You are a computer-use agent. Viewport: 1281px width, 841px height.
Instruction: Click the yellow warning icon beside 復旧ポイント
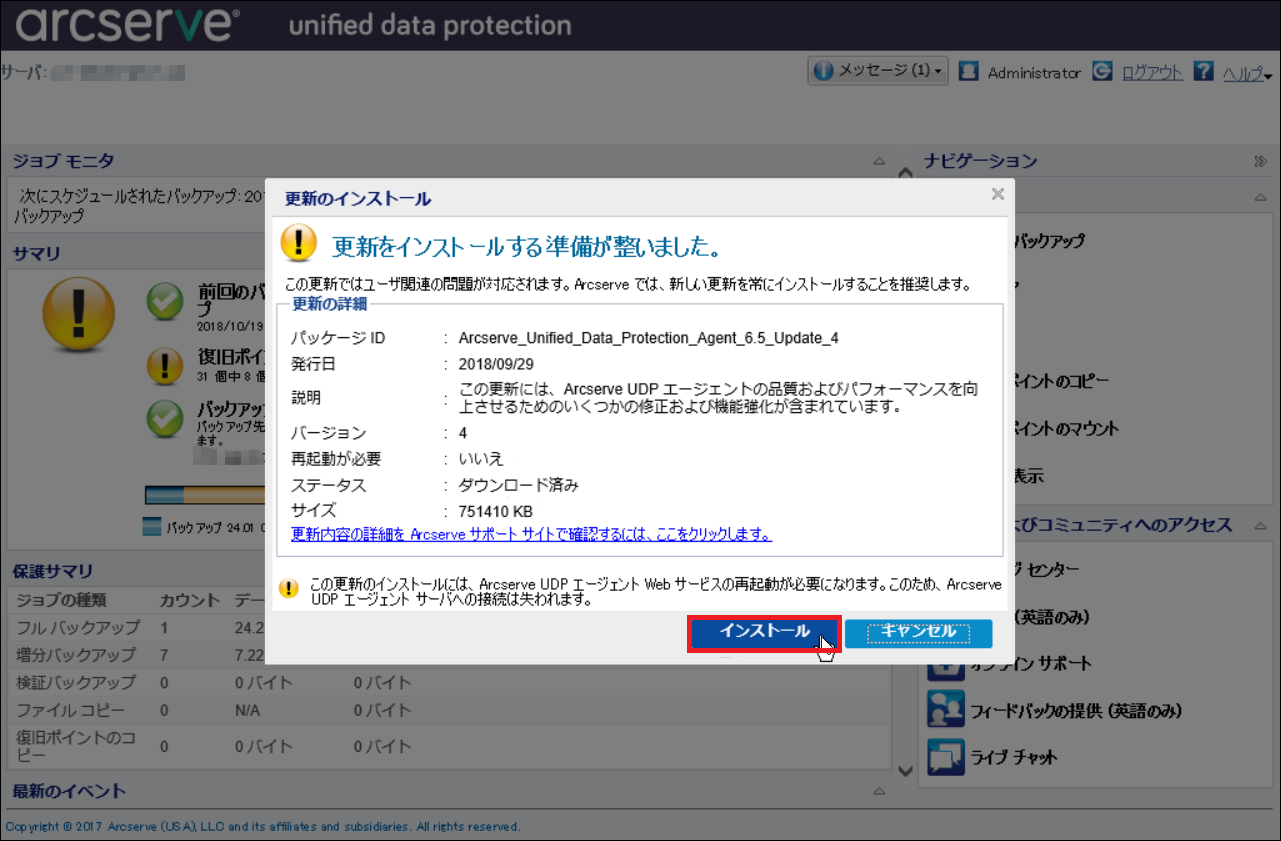(164, 365)
